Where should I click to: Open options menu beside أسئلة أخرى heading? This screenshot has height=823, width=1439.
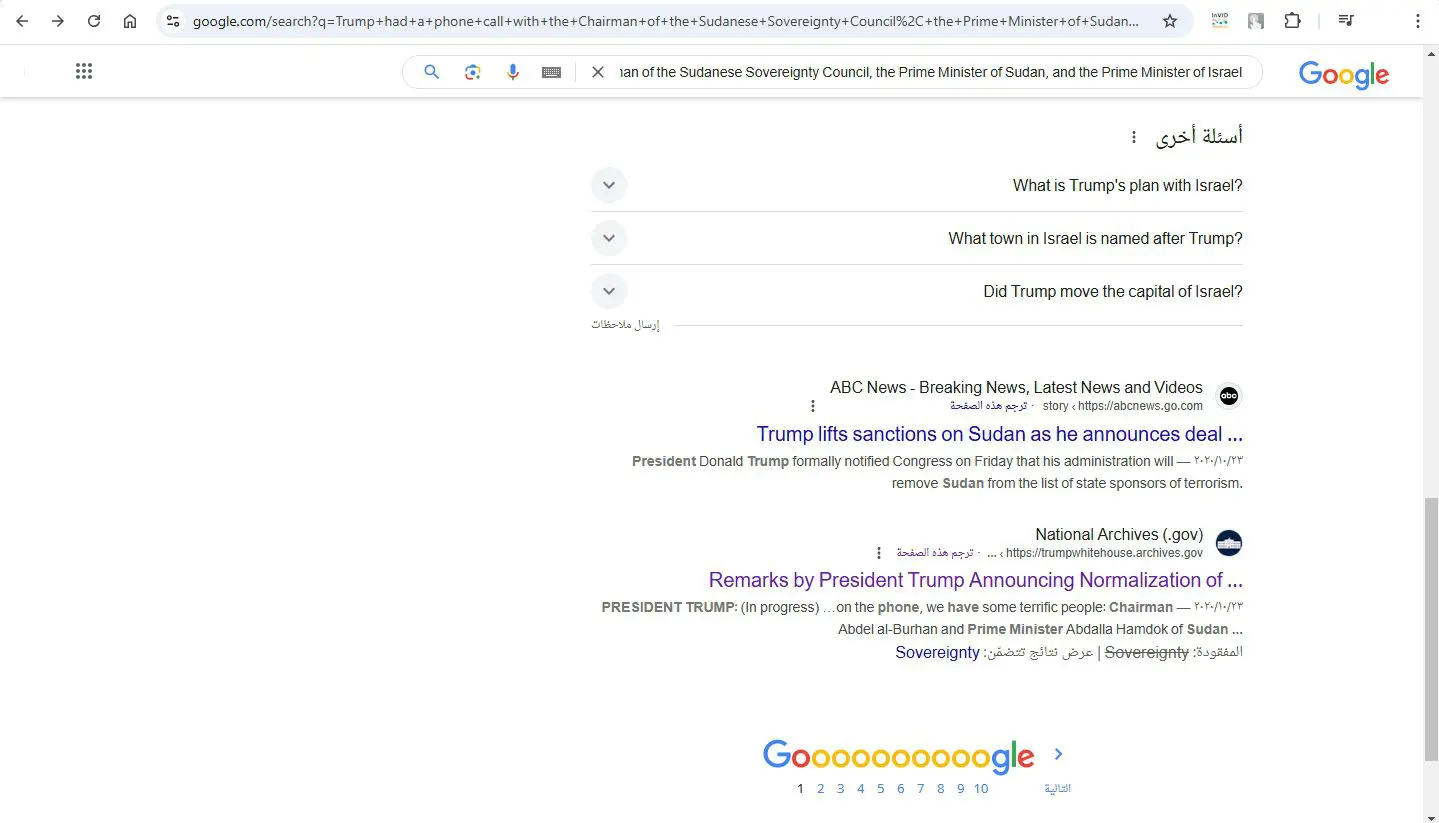point(1134,137)
